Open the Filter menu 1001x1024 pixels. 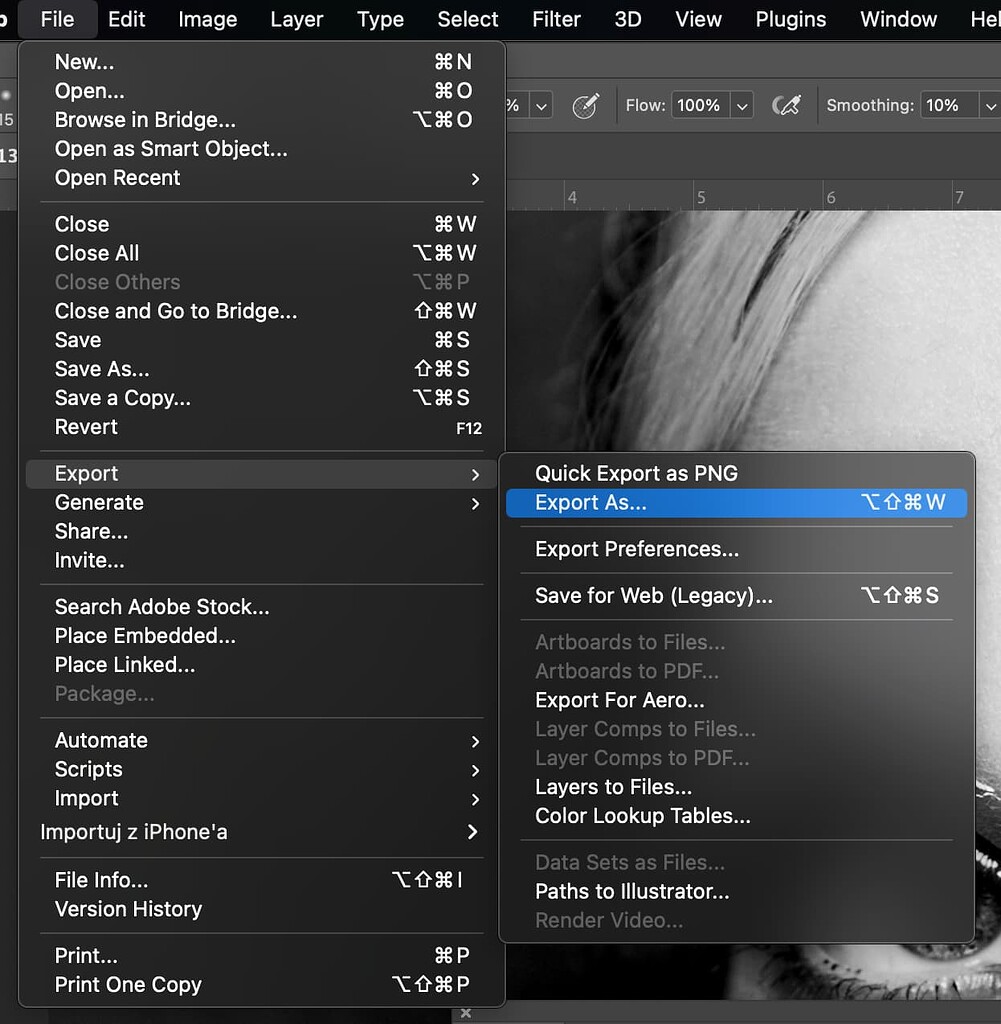[556, 19]
